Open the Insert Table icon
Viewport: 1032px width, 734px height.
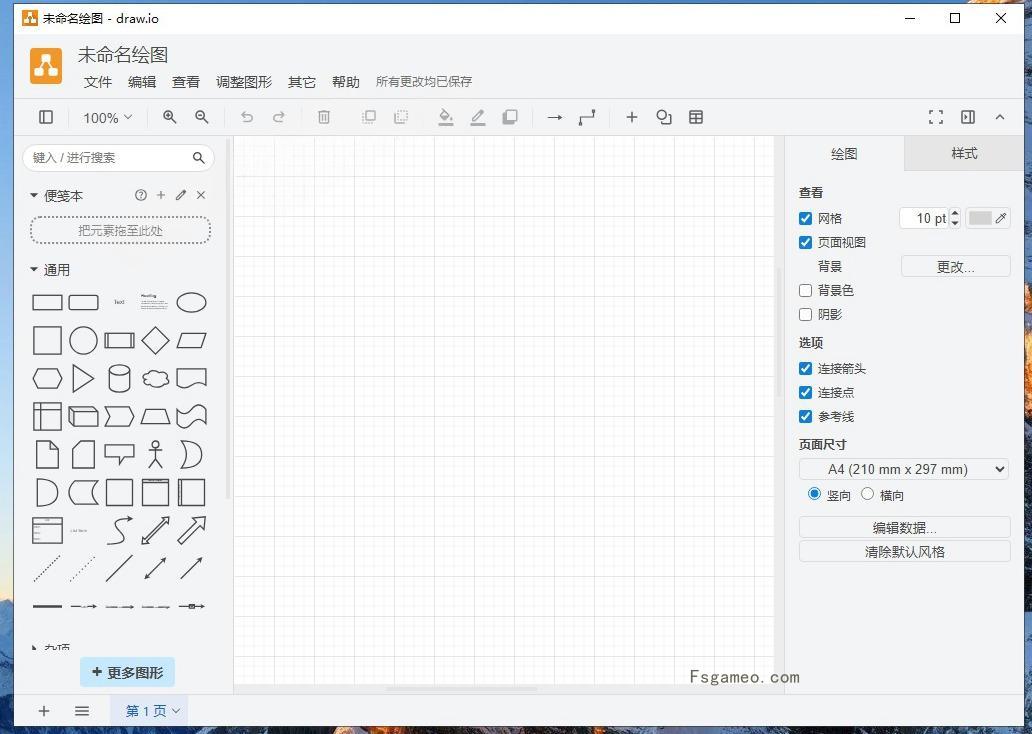[x=696, y=117]
